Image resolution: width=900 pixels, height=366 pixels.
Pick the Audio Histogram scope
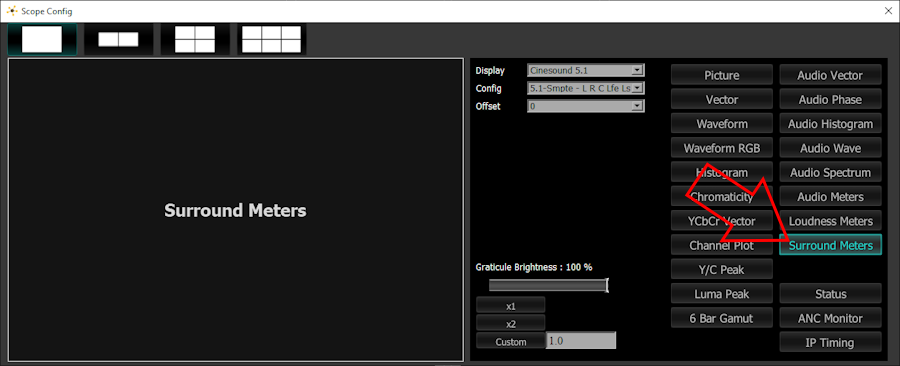(830, 124)
